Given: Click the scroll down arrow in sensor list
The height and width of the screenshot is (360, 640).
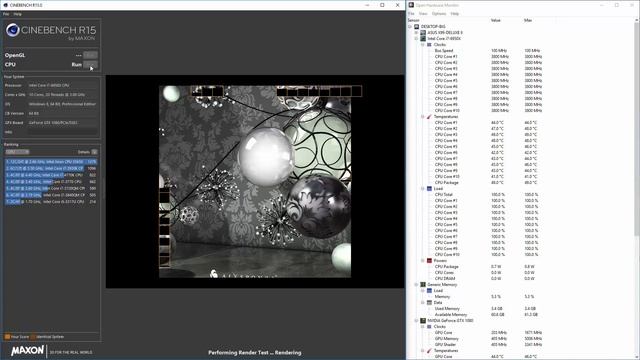Looking at the screenshot, I should [x=637, y=356].
